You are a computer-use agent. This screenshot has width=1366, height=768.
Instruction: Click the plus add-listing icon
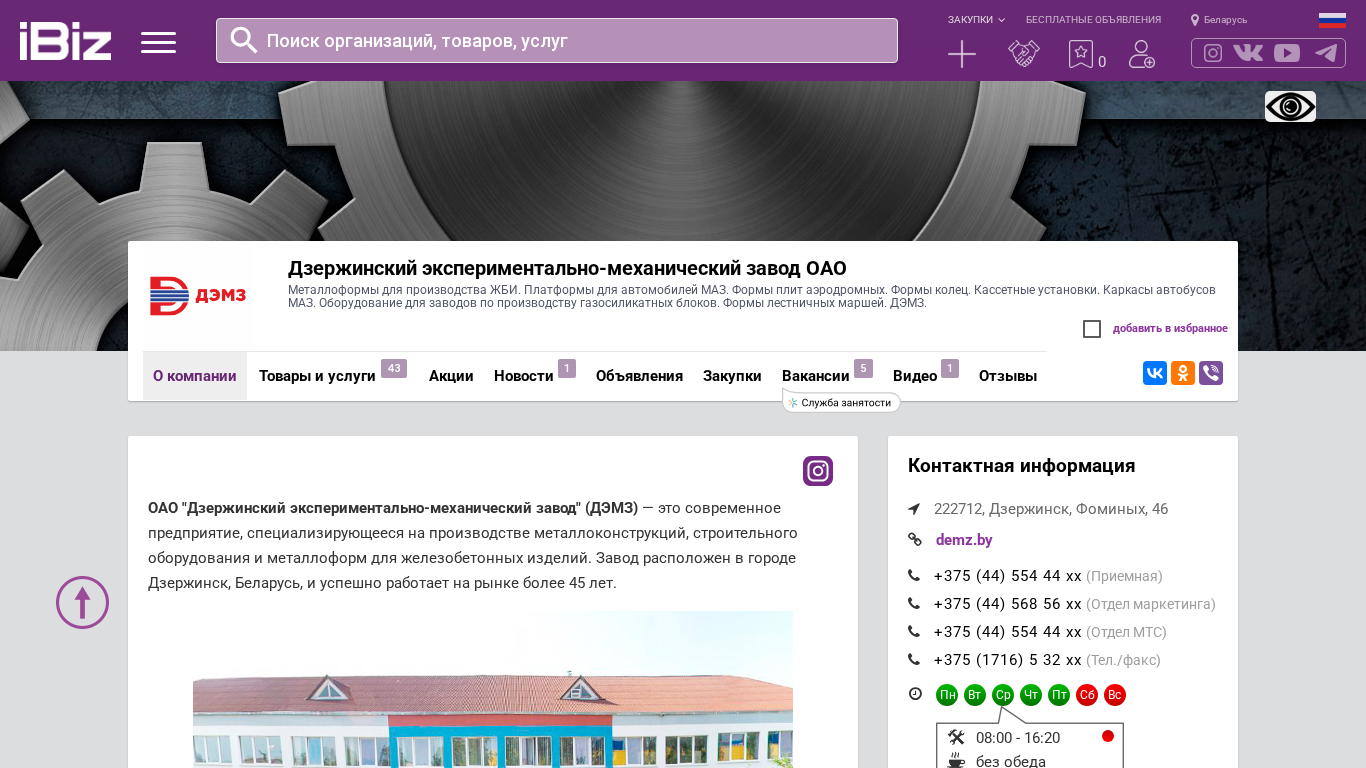(x=961, y=54)
